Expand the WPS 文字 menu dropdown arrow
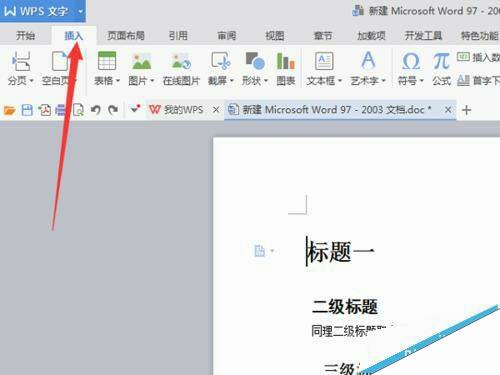The width and height of the screenshot is (500, 375). click(80, 12)
